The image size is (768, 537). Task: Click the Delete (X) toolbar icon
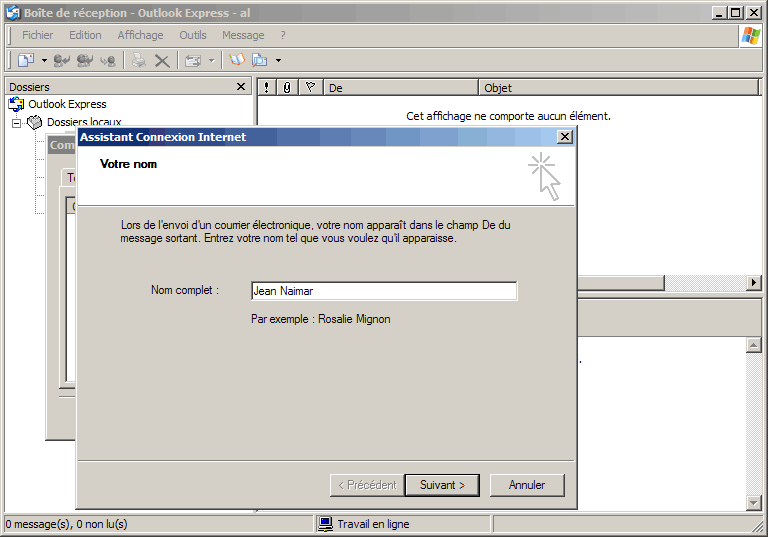pyautogui.click(x=162, y=60)
